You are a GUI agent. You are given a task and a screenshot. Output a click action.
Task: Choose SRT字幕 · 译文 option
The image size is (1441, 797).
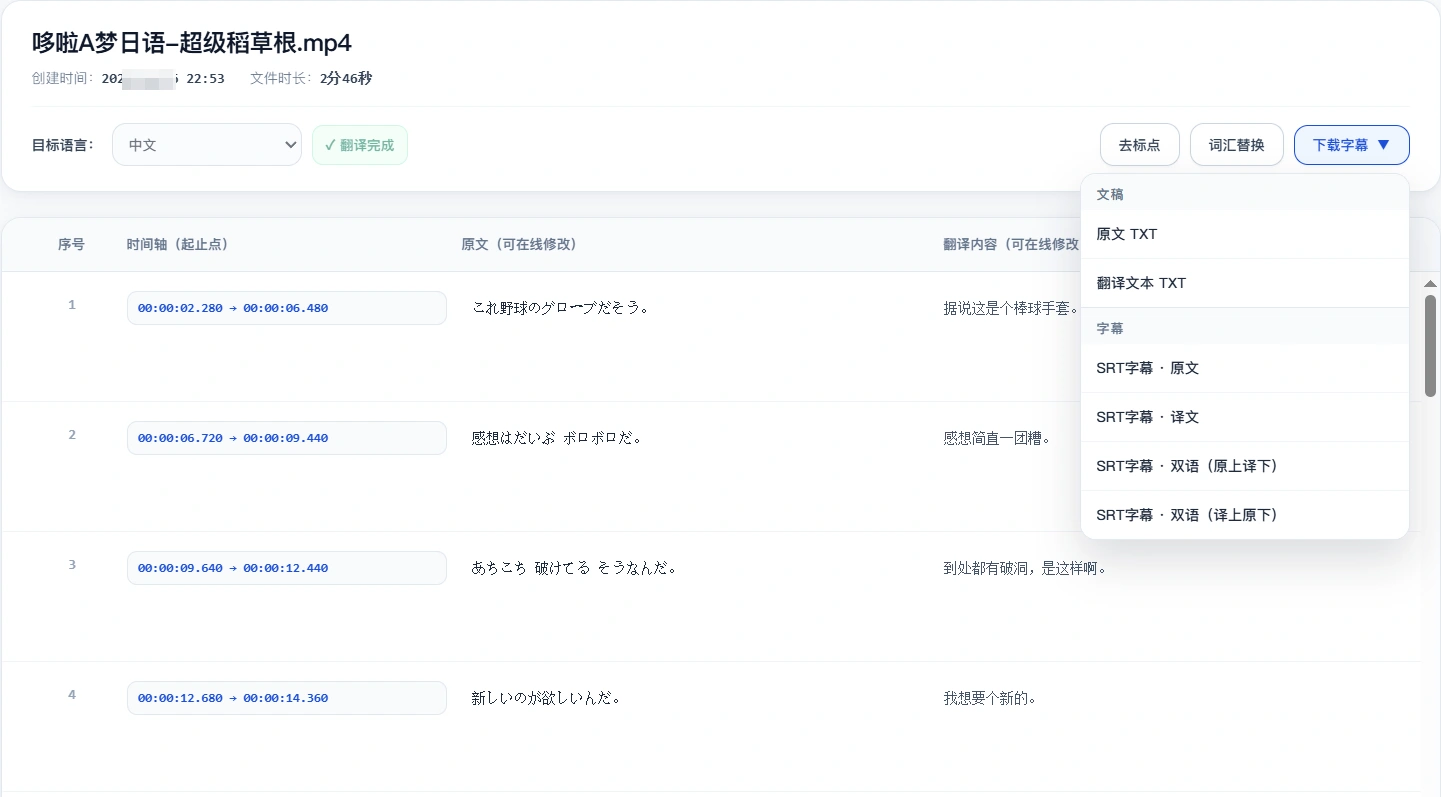point(1245,417)
